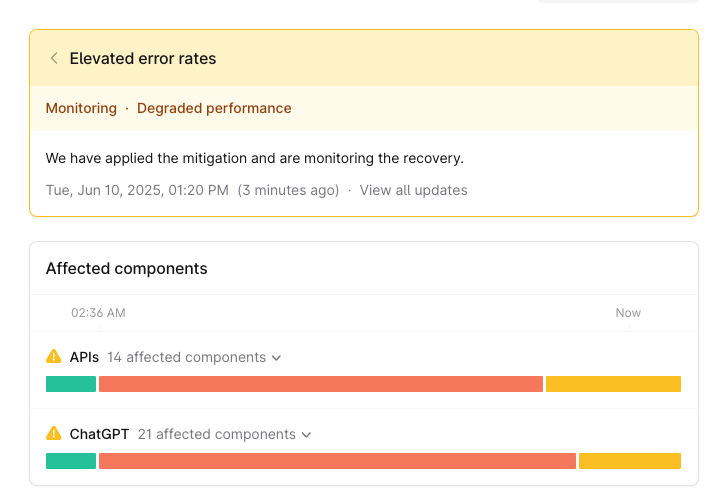Click the warning icon next to ChatGPT
This screenshot has width=722, height=502.
(x=54, y=434)
